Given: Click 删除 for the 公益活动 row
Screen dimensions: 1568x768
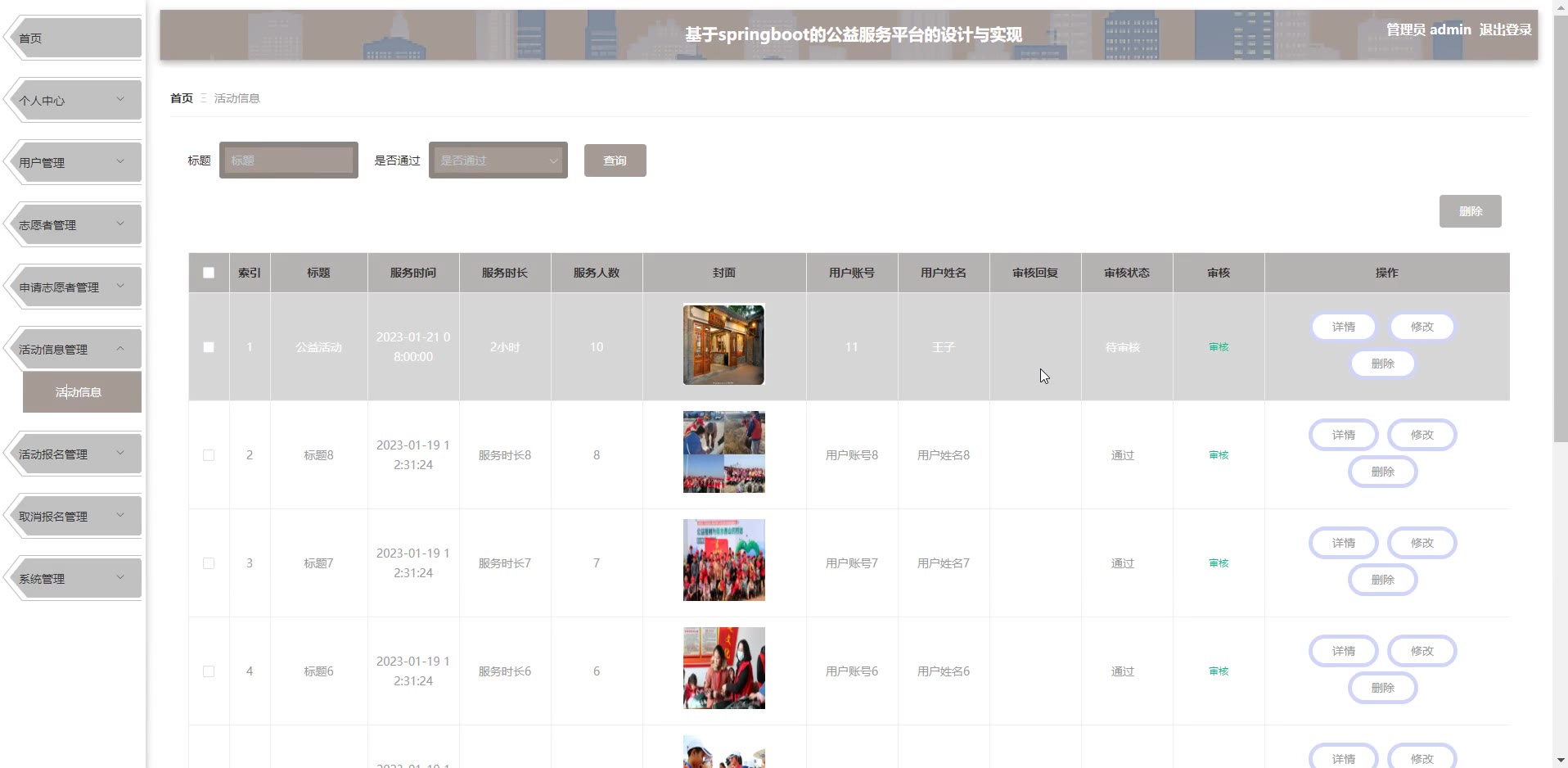Looking at the screenshot, I should pos(1383,364).
